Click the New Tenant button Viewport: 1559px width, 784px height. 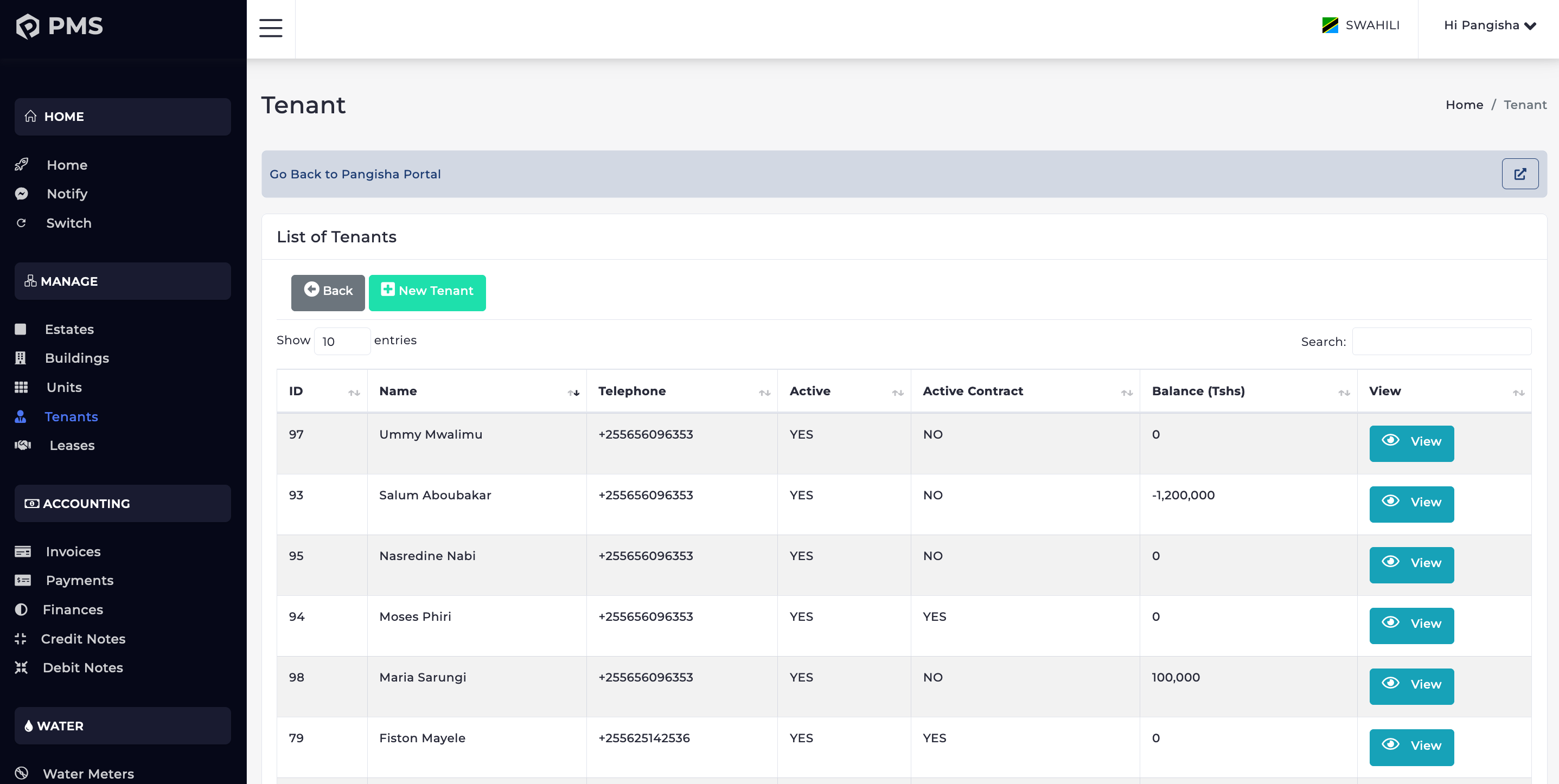[427, 292]
